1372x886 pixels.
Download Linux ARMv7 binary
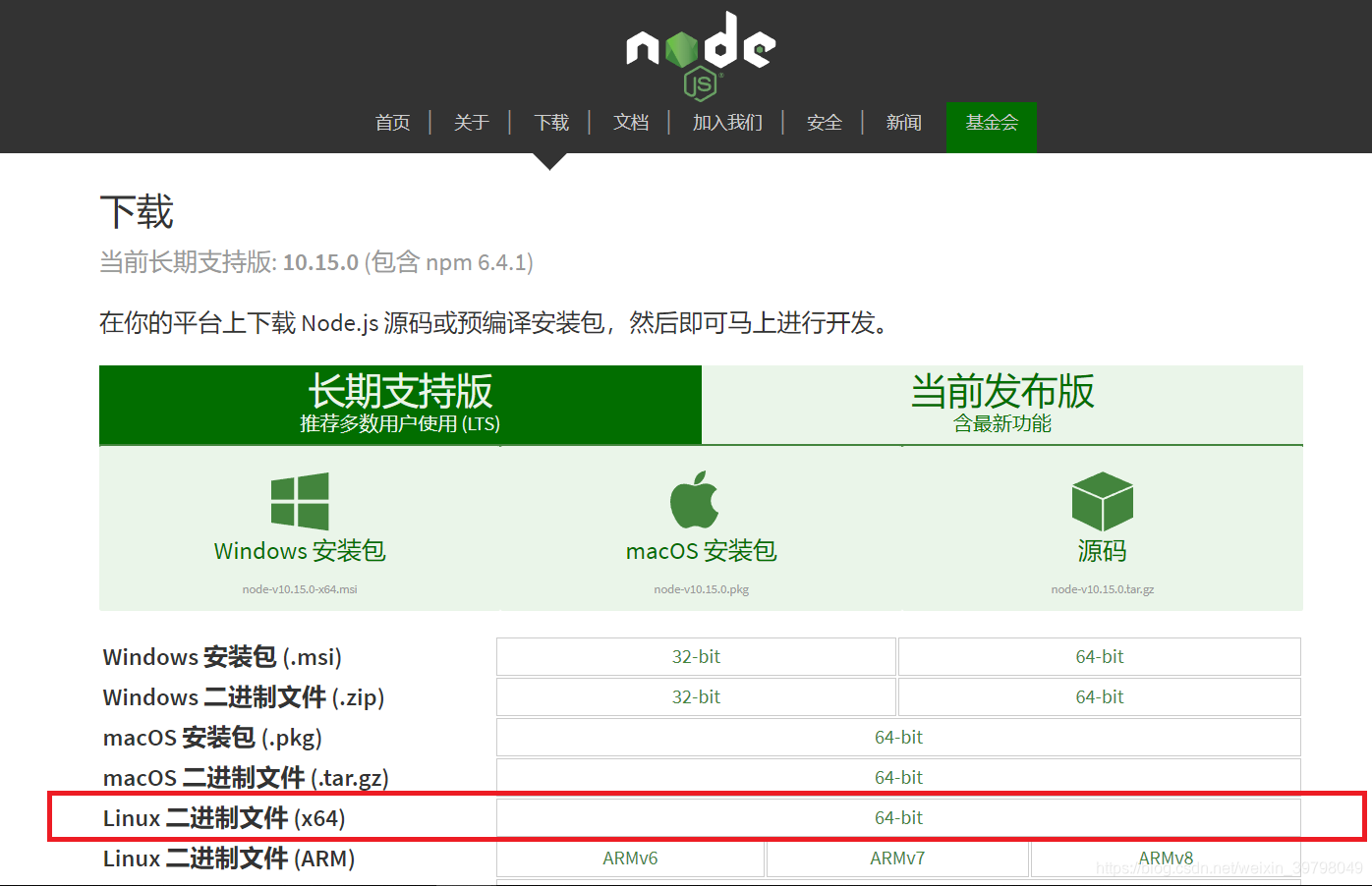pos(897,858)
